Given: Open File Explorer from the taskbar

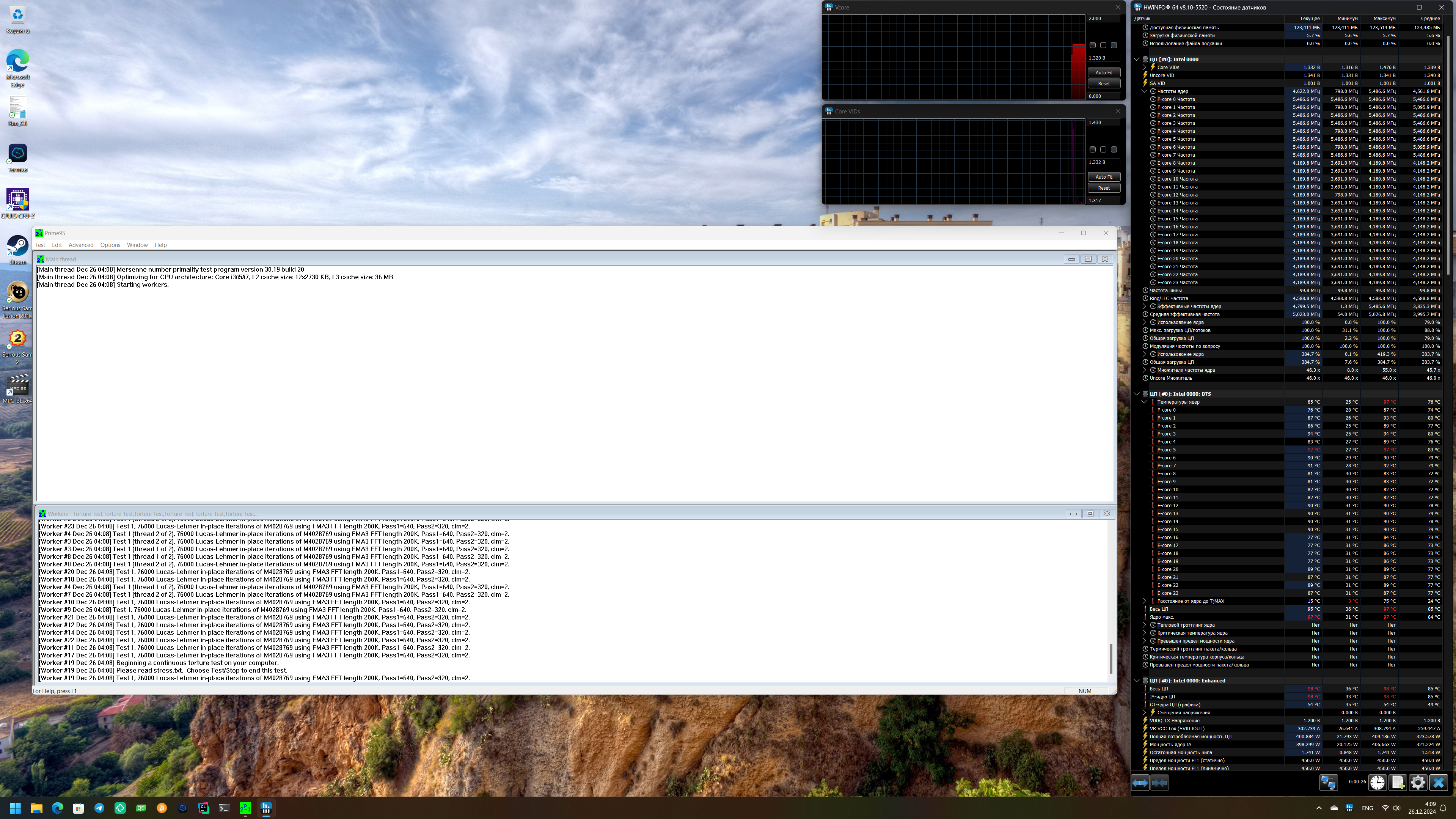Looking at the screenshot, I should 37,808.
